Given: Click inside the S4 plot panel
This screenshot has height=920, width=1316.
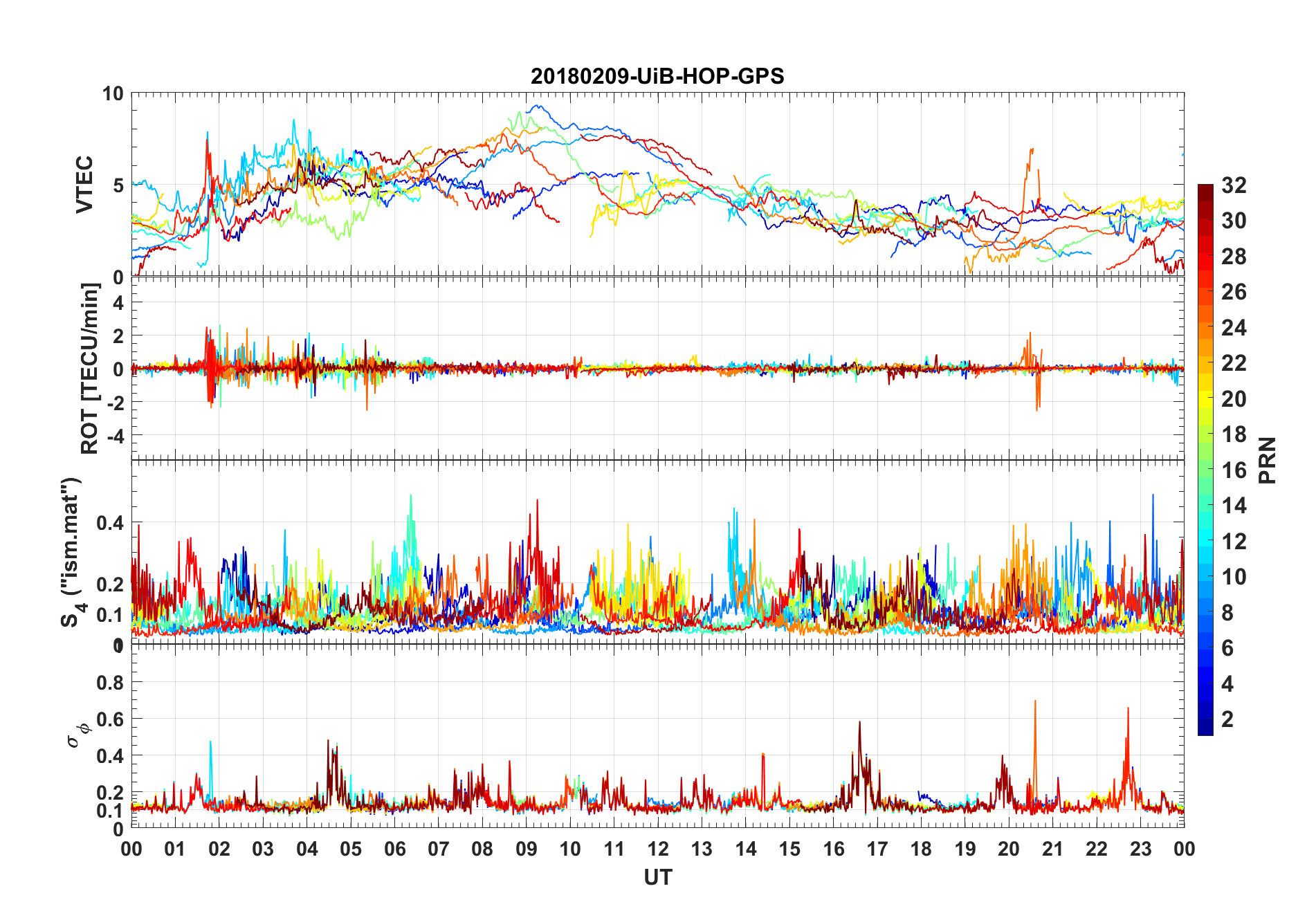Looking at the screenshot, I should tap(657, 552).
